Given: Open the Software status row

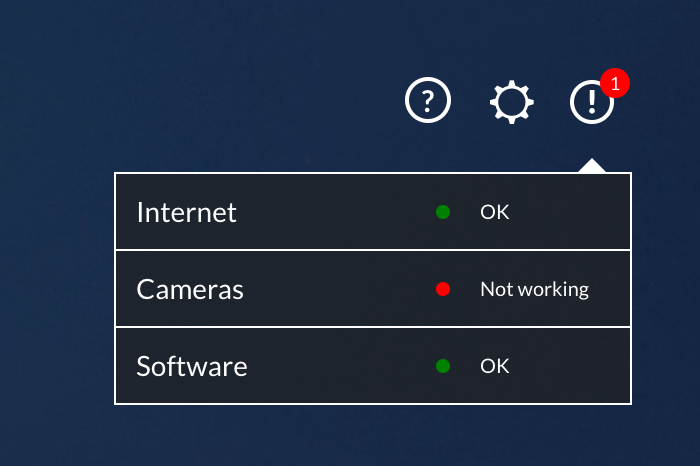Looking at the screenshot, I should (x=373, y=366).
